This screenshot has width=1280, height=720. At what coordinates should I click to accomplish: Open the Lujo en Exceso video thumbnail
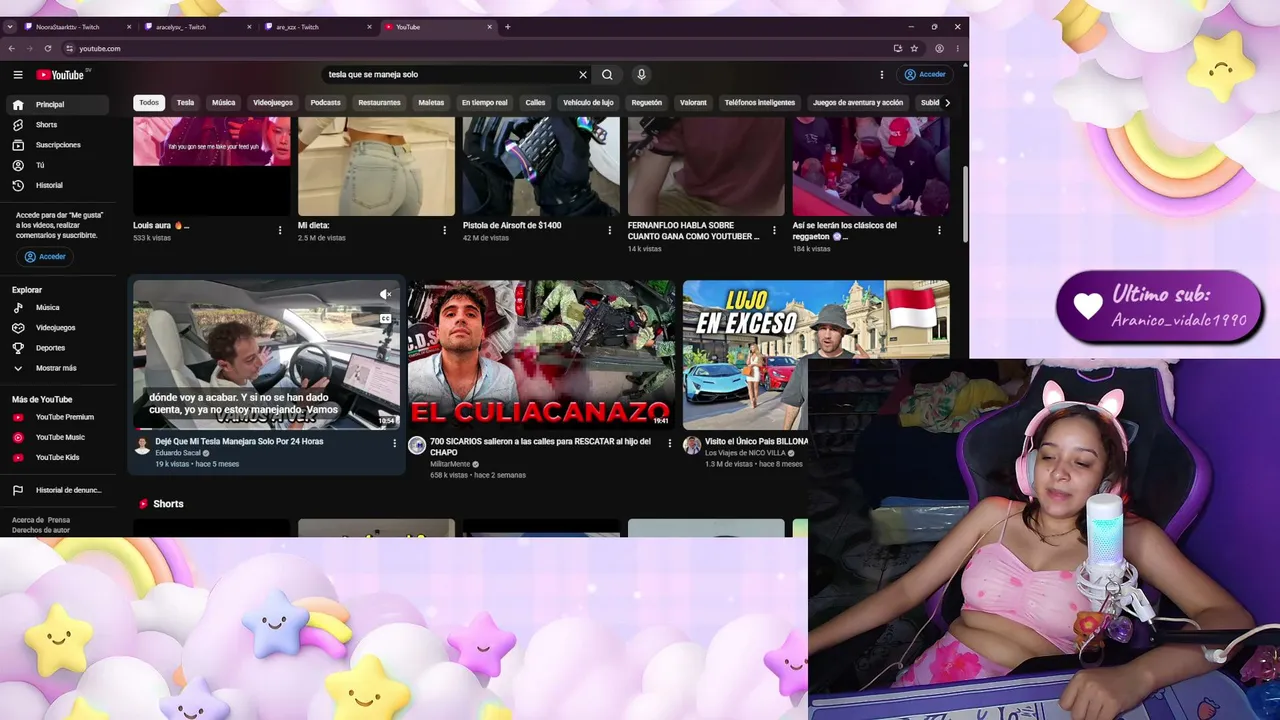click(816, 354)
